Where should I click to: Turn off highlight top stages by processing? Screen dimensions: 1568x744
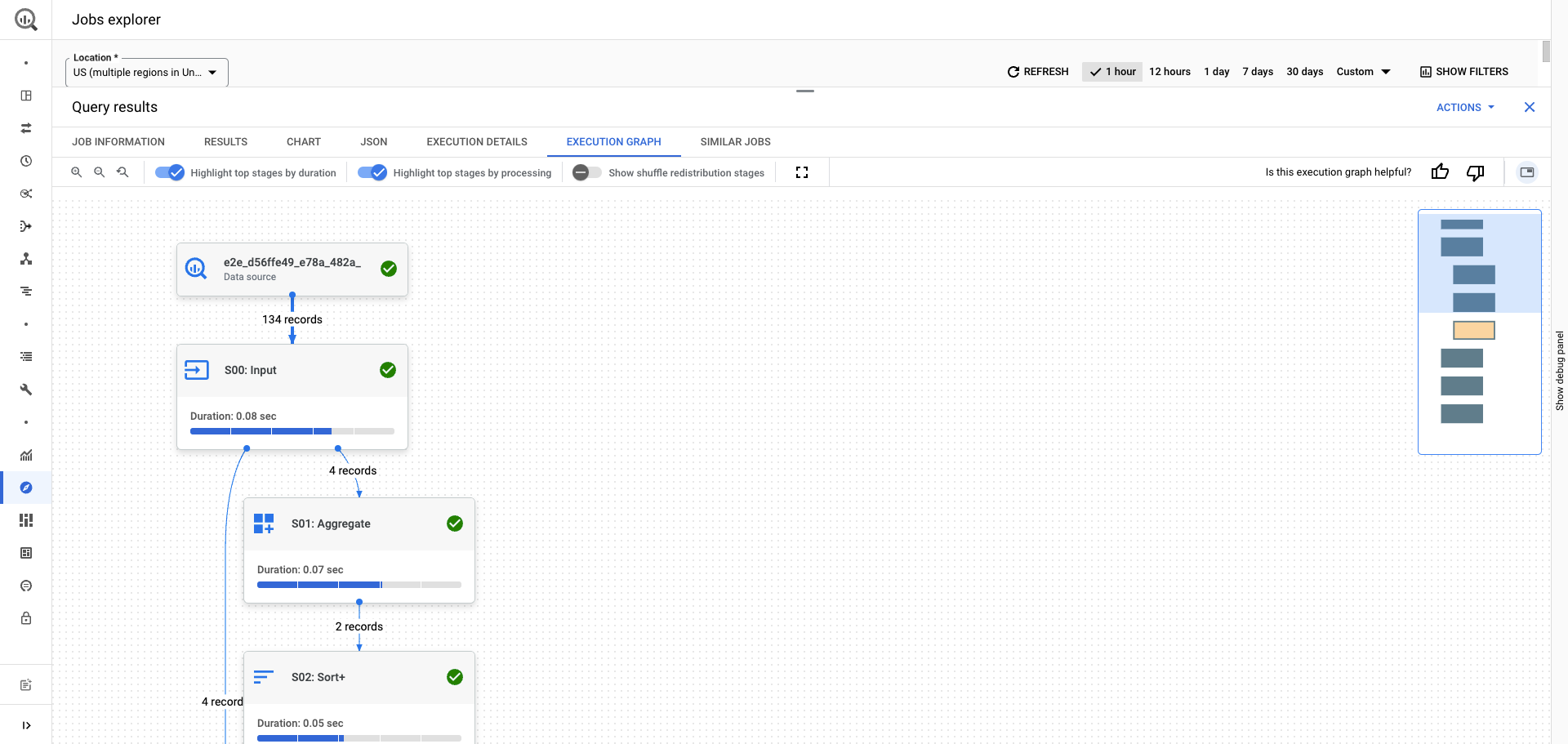(x=372, y=172)
